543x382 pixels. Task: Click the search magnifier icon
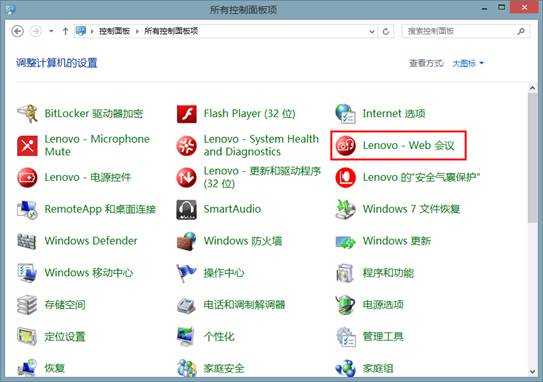(521, 31)
